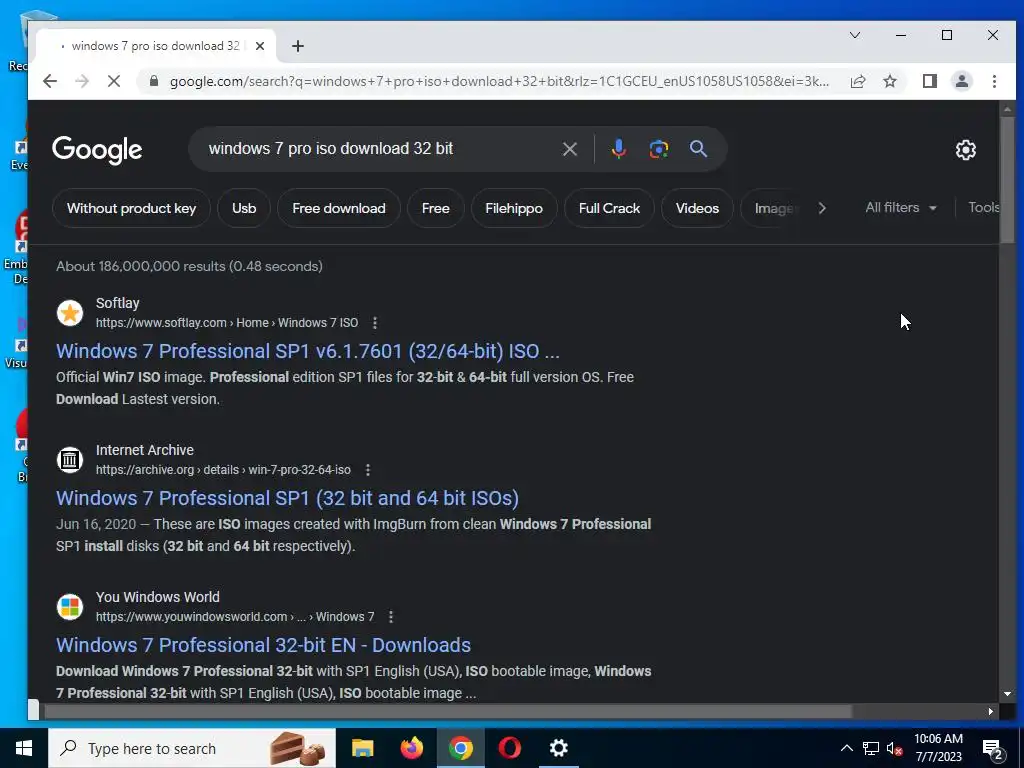Open the Chrome side panel icon
Viewport: 1024px width, 768px height.
point(929,81)
